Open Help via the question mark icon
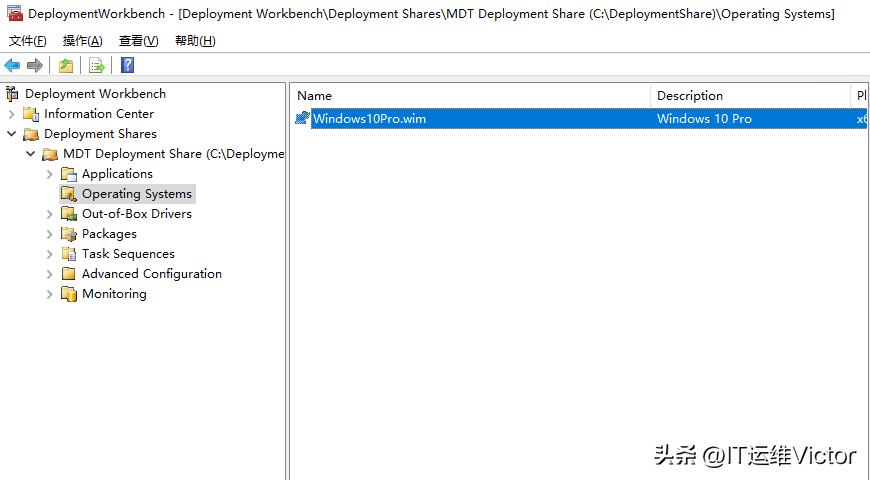 click(128, 65)
